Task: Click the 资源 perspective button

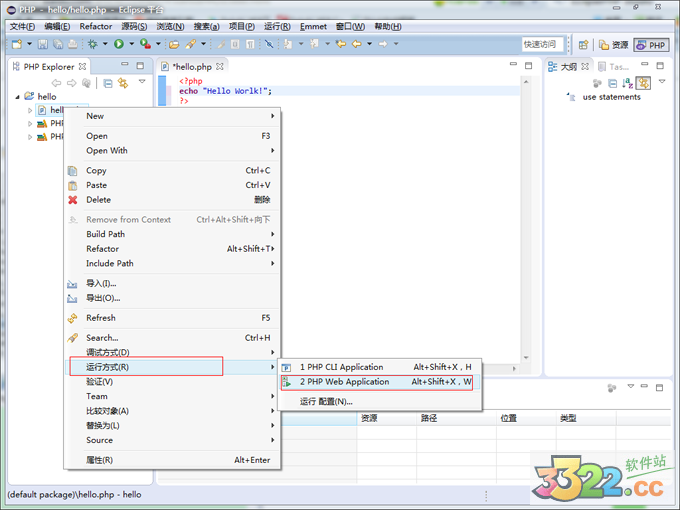Action: tap(614, 45)
